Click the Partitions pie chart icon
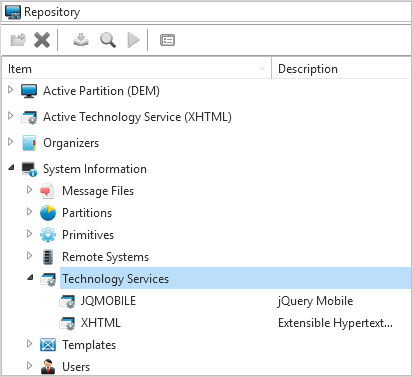 48,213
